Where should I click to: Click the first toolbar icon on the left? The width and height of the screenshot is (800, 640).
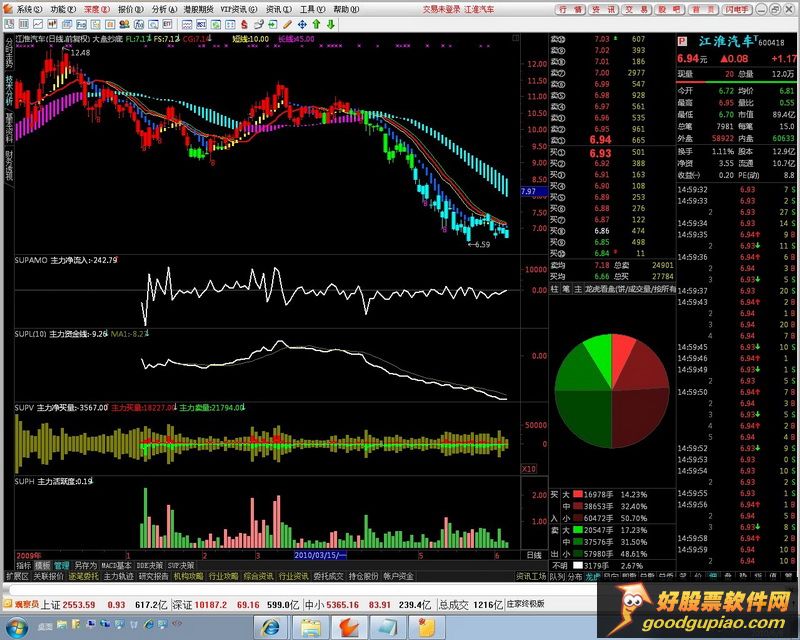click(9, 24)
